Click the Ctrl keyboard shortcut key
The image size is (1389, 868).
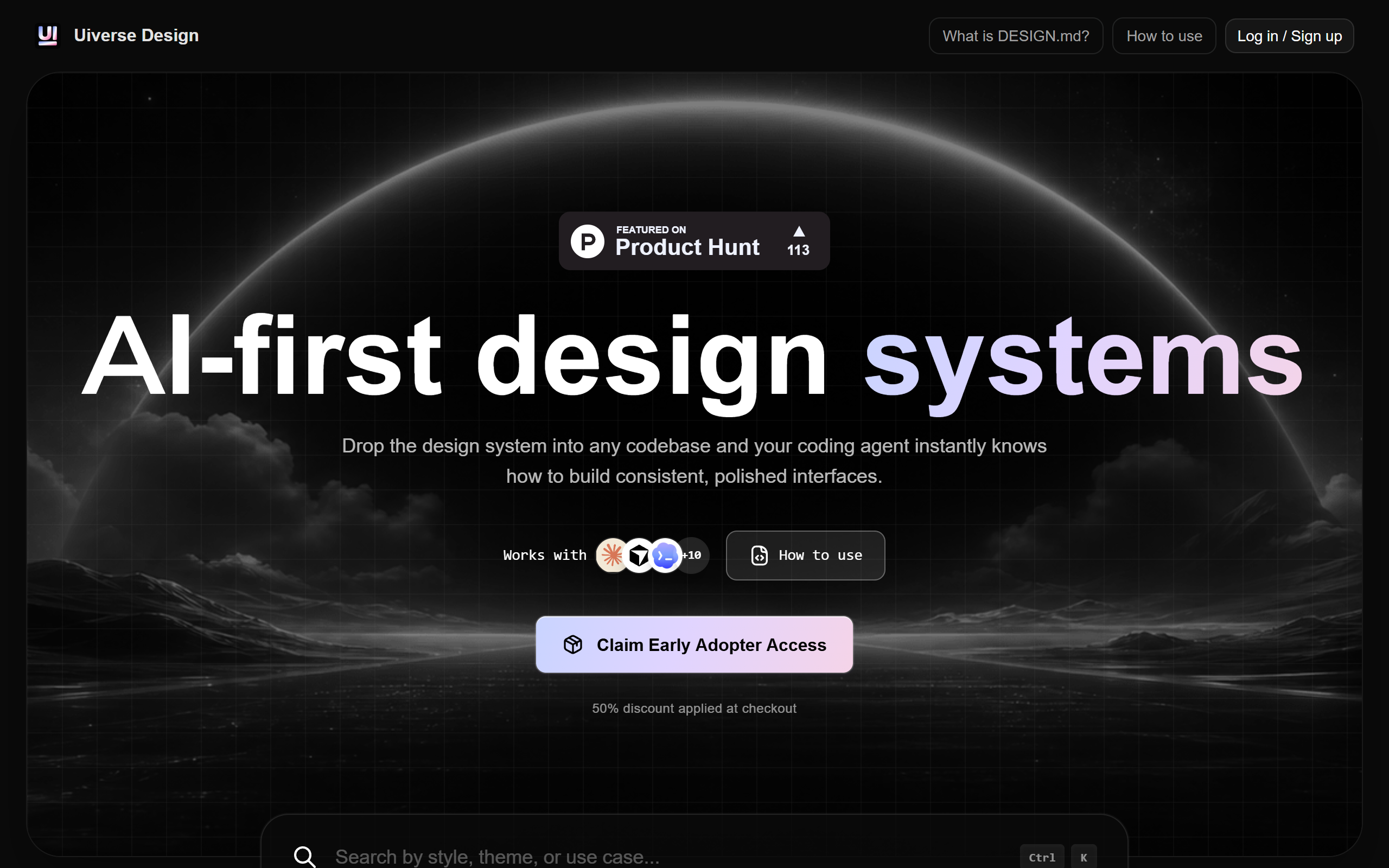[x=1042, y=857]
